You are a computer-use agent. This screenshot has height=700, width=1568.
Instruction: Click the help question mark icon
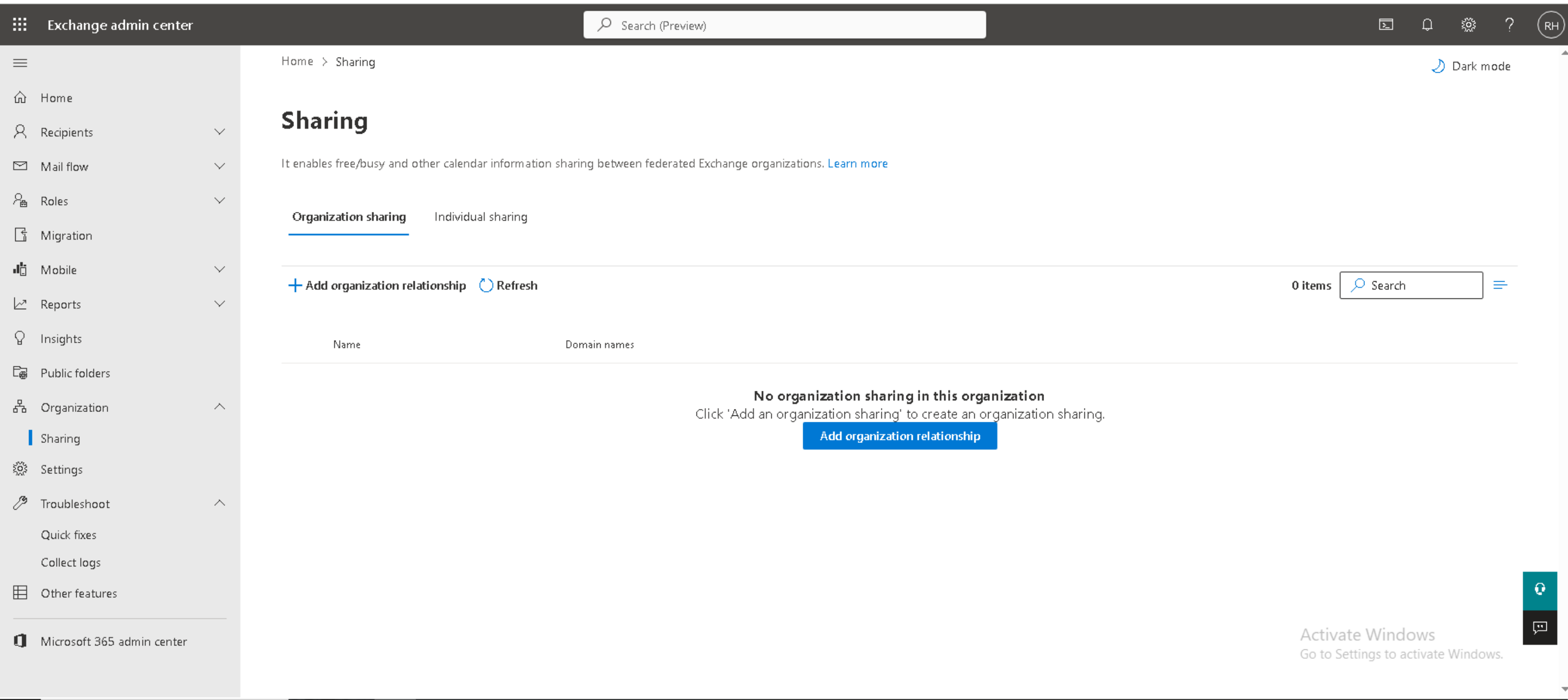click(1509, 25)
